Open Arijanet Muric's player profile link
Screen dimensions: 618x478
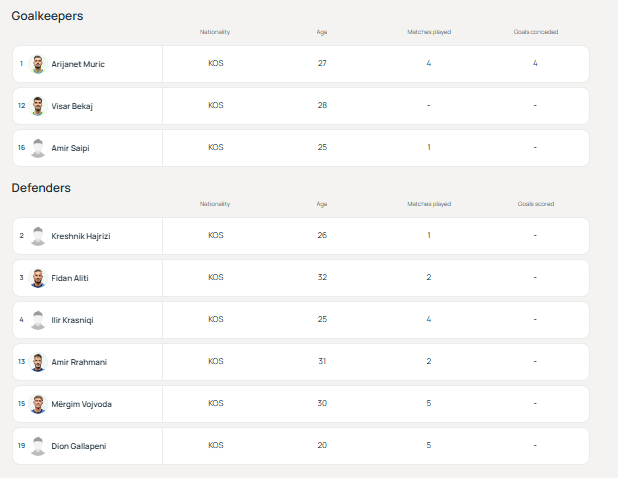coord(78,64)
